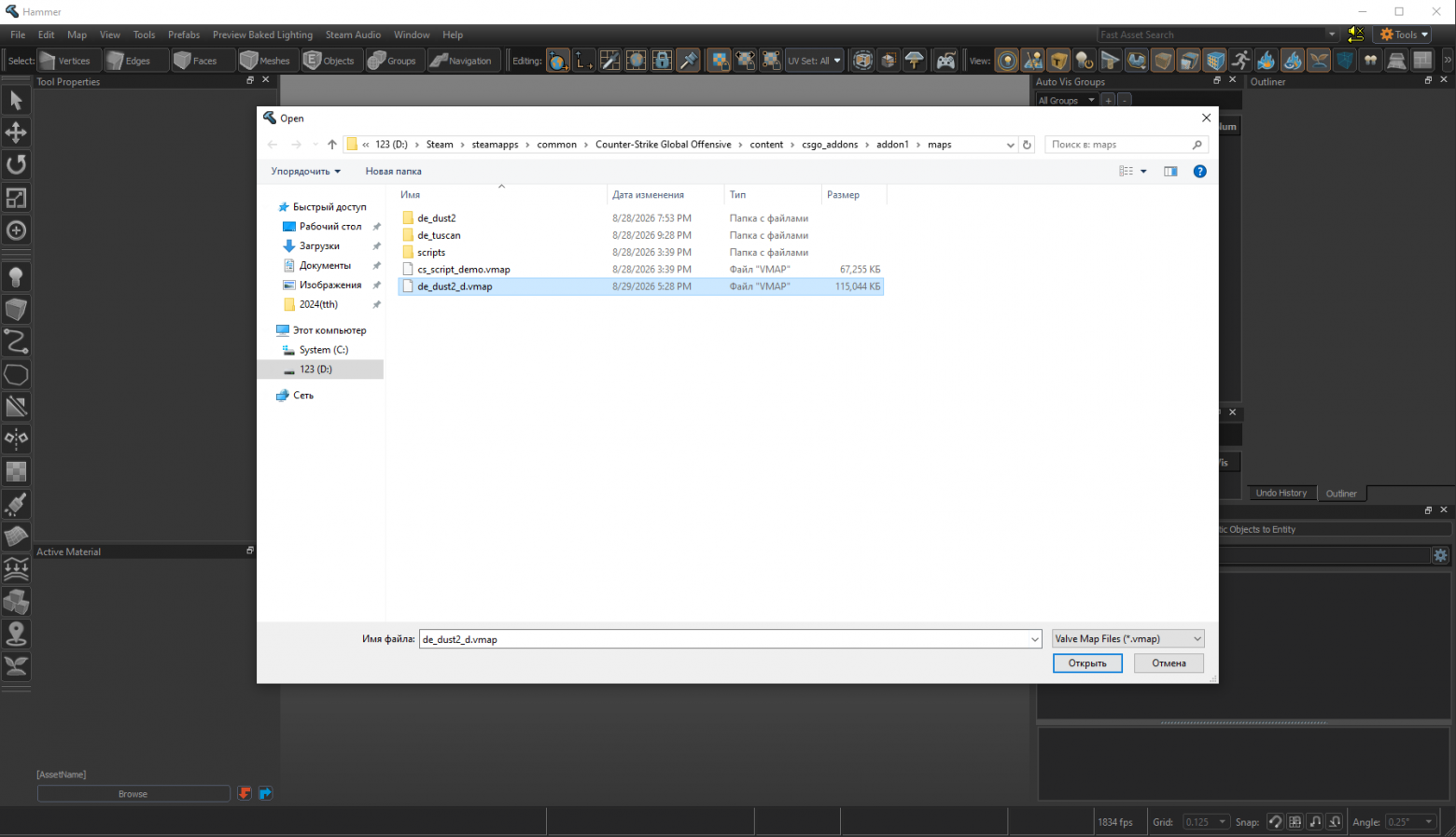
Task: Open the Упорядочить dropdown menu
Action: pos(306,172)
